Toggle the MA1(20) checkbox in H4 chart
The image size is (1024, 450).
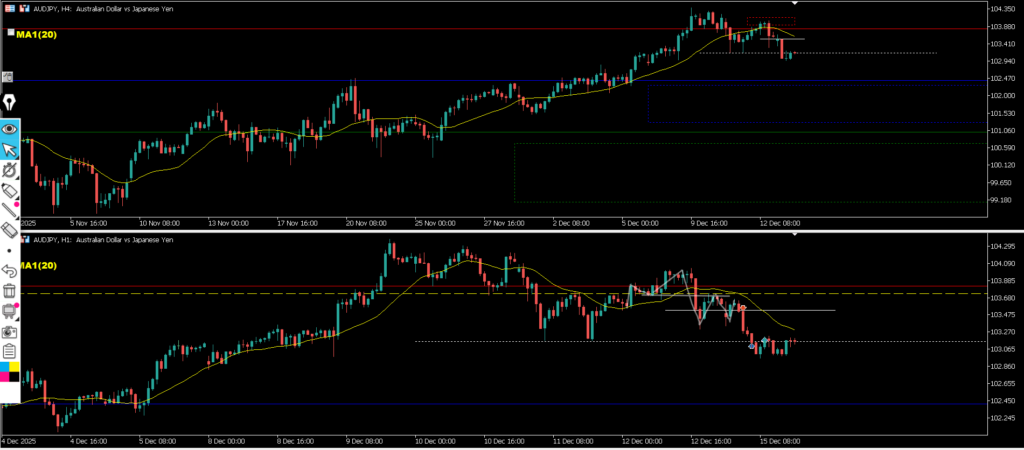[x=11, y=33]
